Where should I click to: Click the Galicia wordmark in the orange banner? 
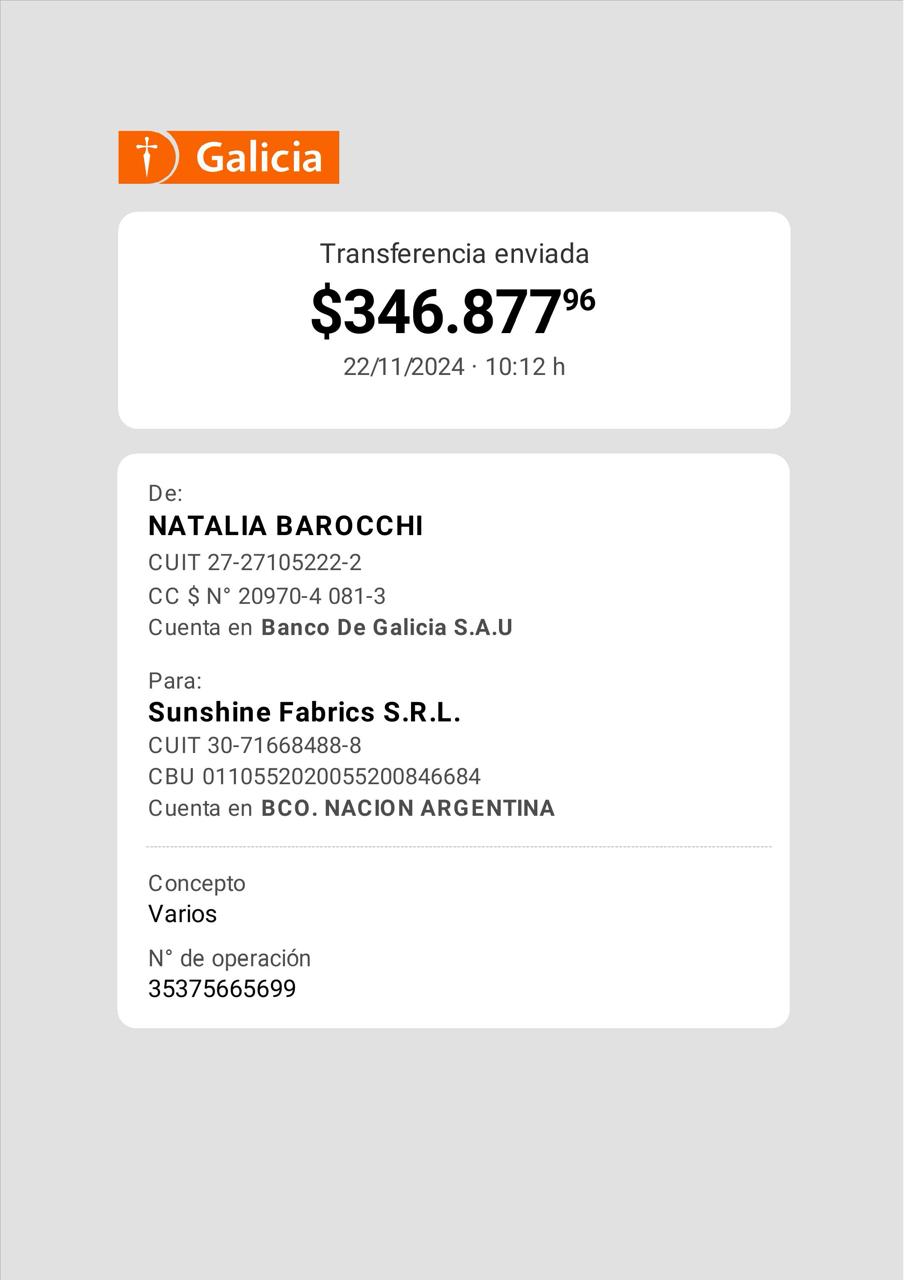(x=259, y=158)
